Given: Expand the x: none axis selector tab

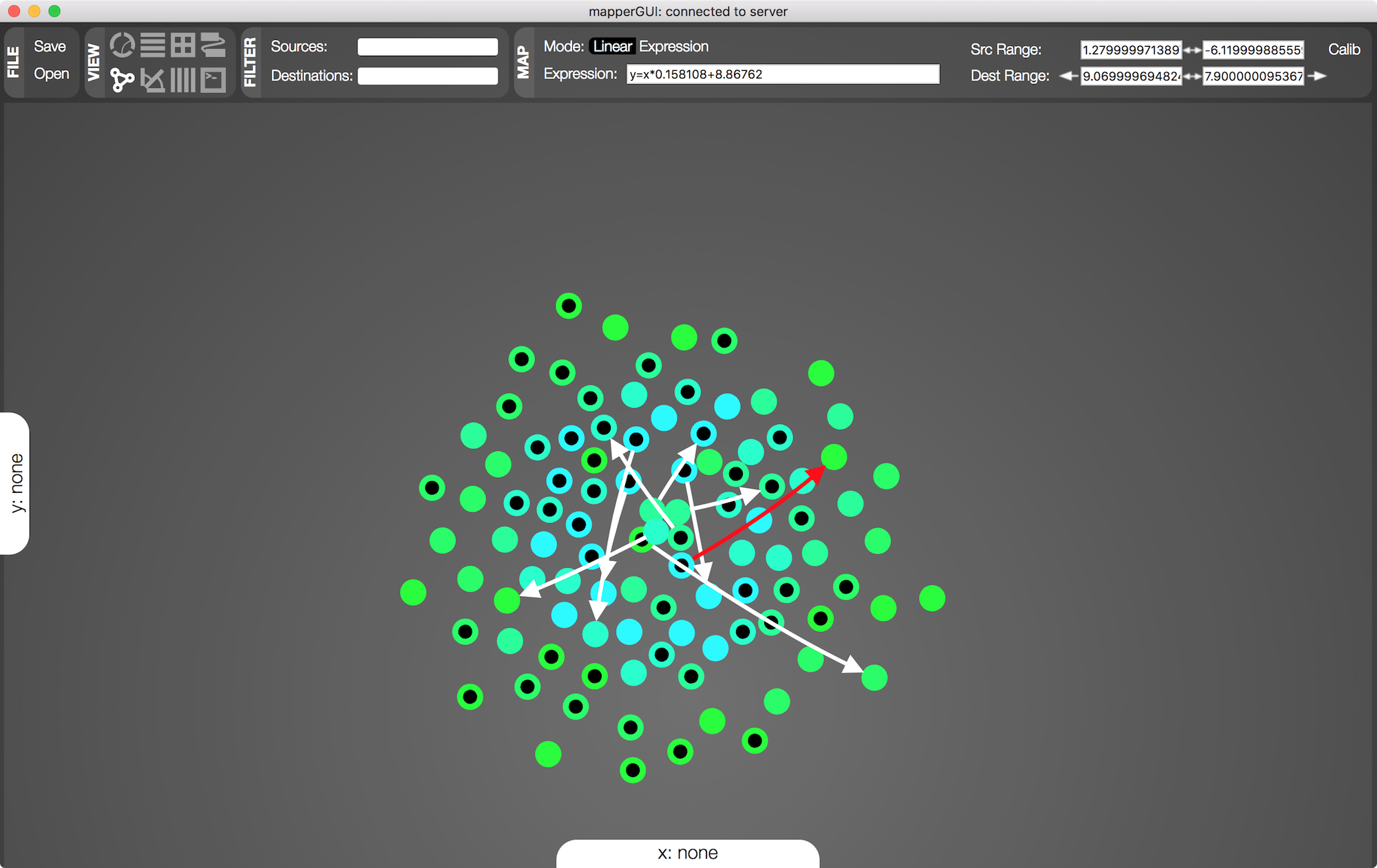Looking at the screenshot, I should (x=687, y=854).
